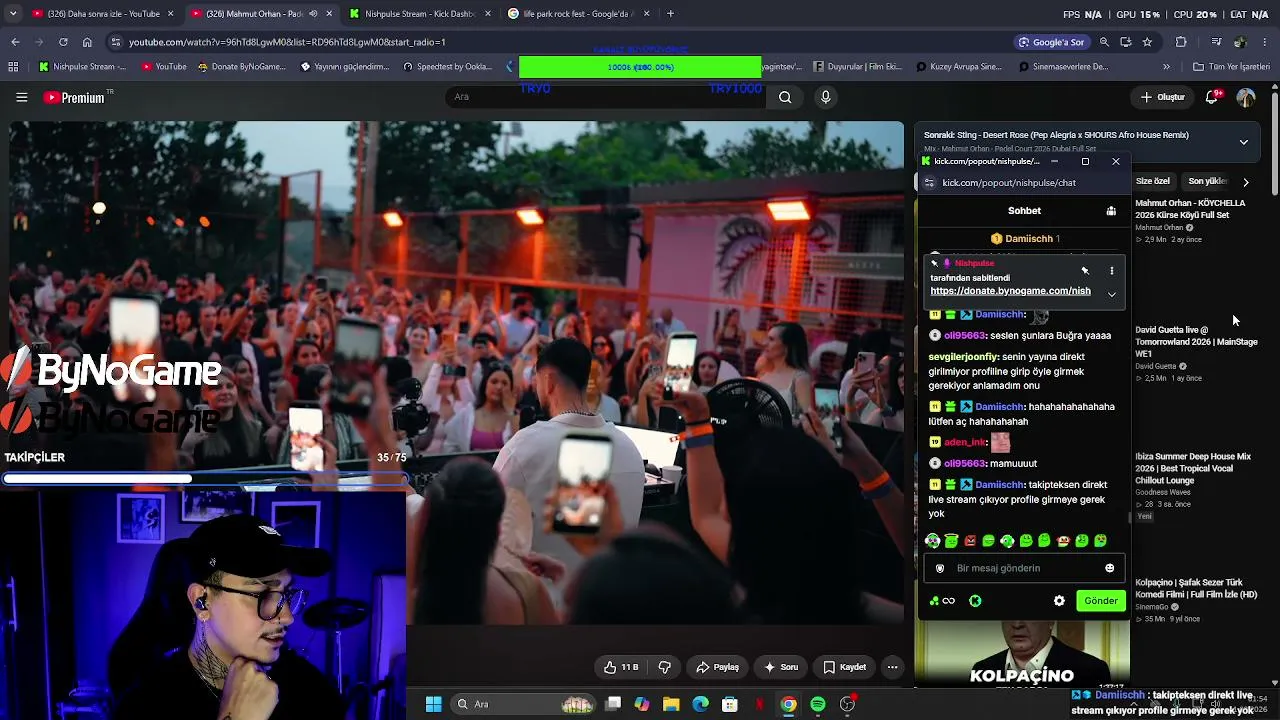Open the Chrome home page
The width and height of the screenshot is (1280, 720).
(87, 42)
